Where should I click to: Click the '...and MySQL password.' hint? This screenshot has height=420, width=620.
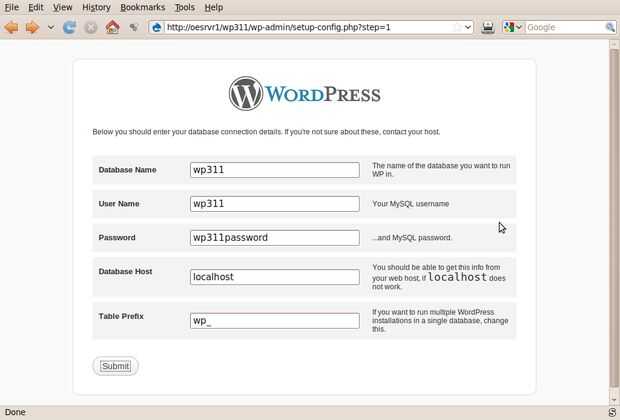(x=412, y=238)
